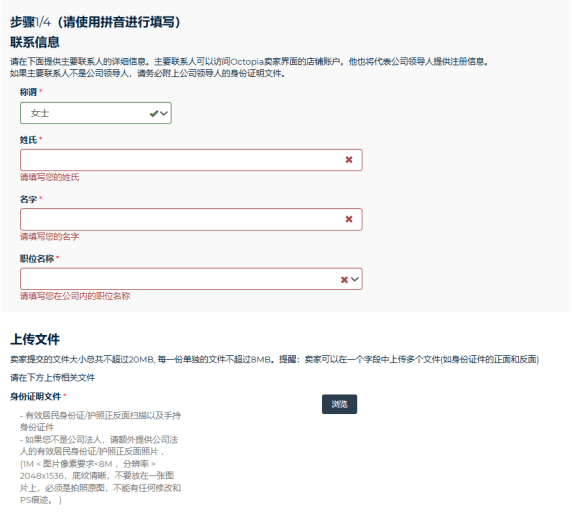Click the chevron arrow of 称谓 dropdown
Screen dimensions: 572x512
164,113
